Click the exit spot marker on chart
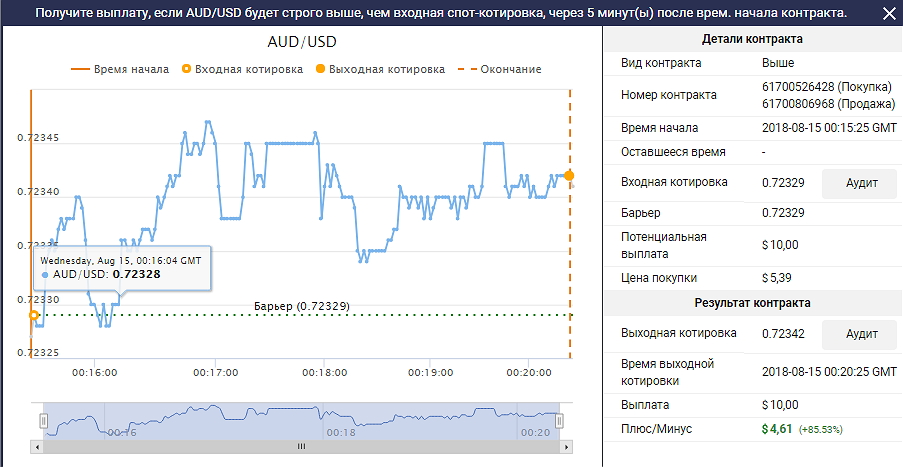 (570, 176)
